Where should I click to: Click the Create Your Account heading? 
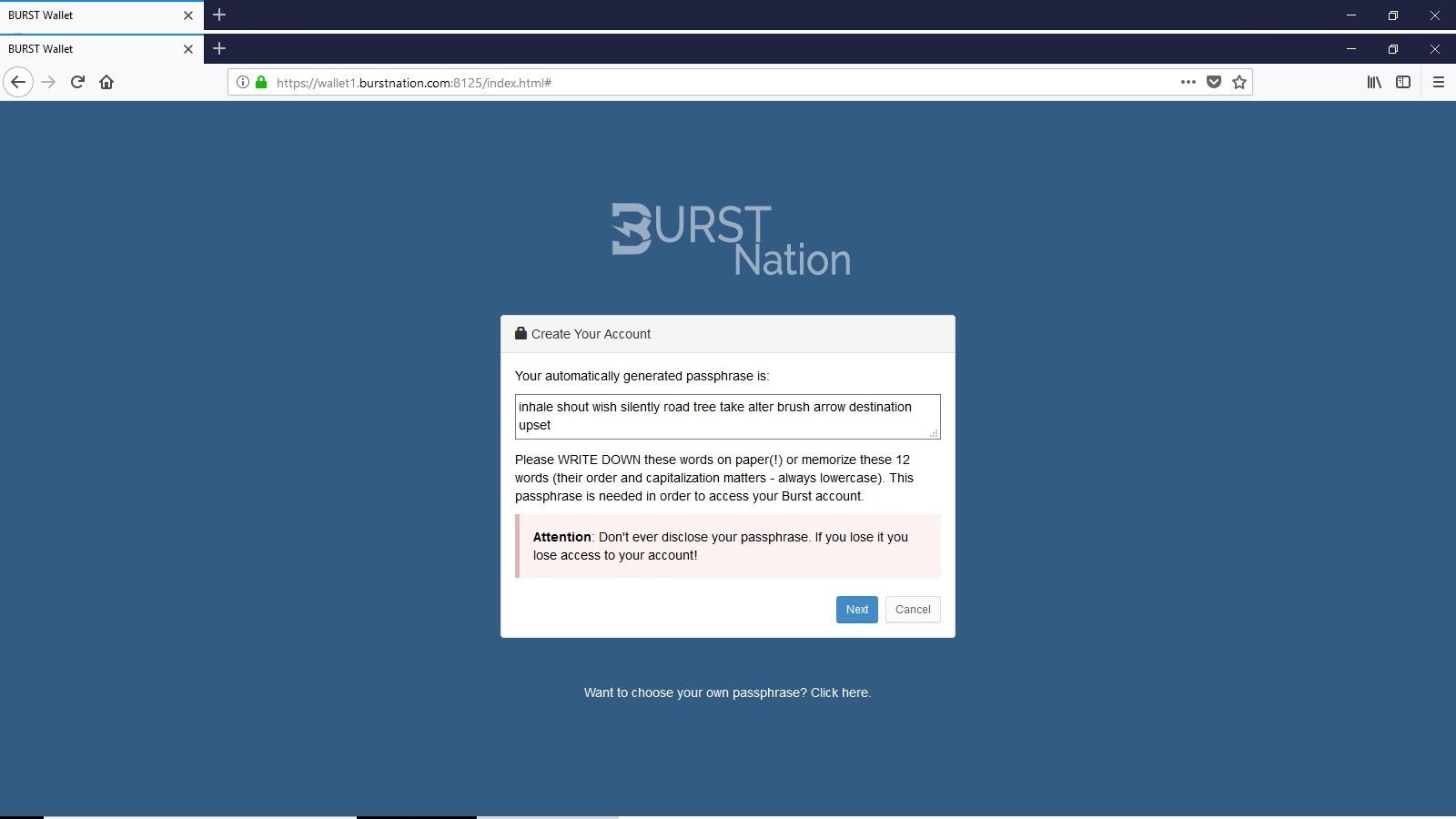591,334
